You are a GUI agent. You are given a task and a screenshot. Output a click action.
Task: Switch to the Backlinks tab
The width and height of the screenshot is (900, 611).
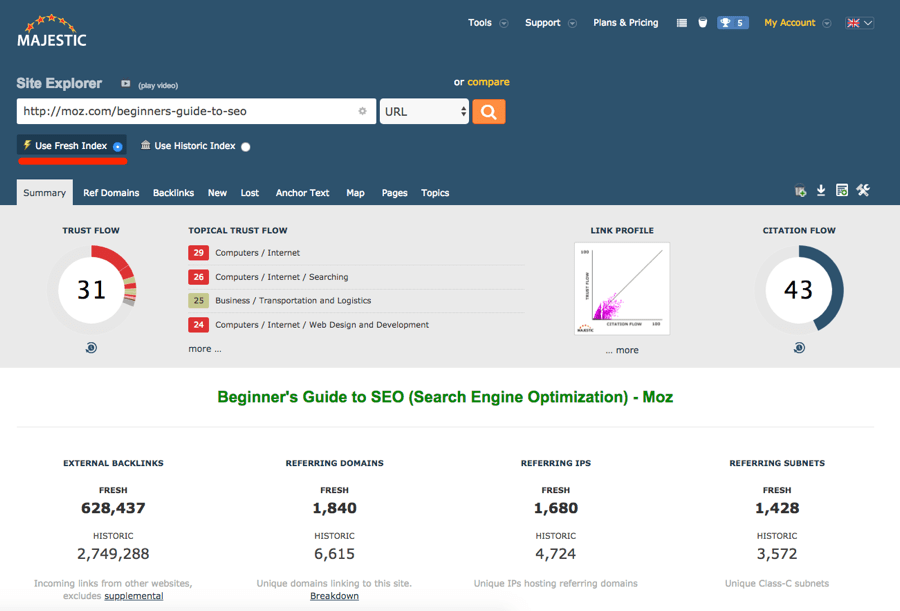[172, 192]
